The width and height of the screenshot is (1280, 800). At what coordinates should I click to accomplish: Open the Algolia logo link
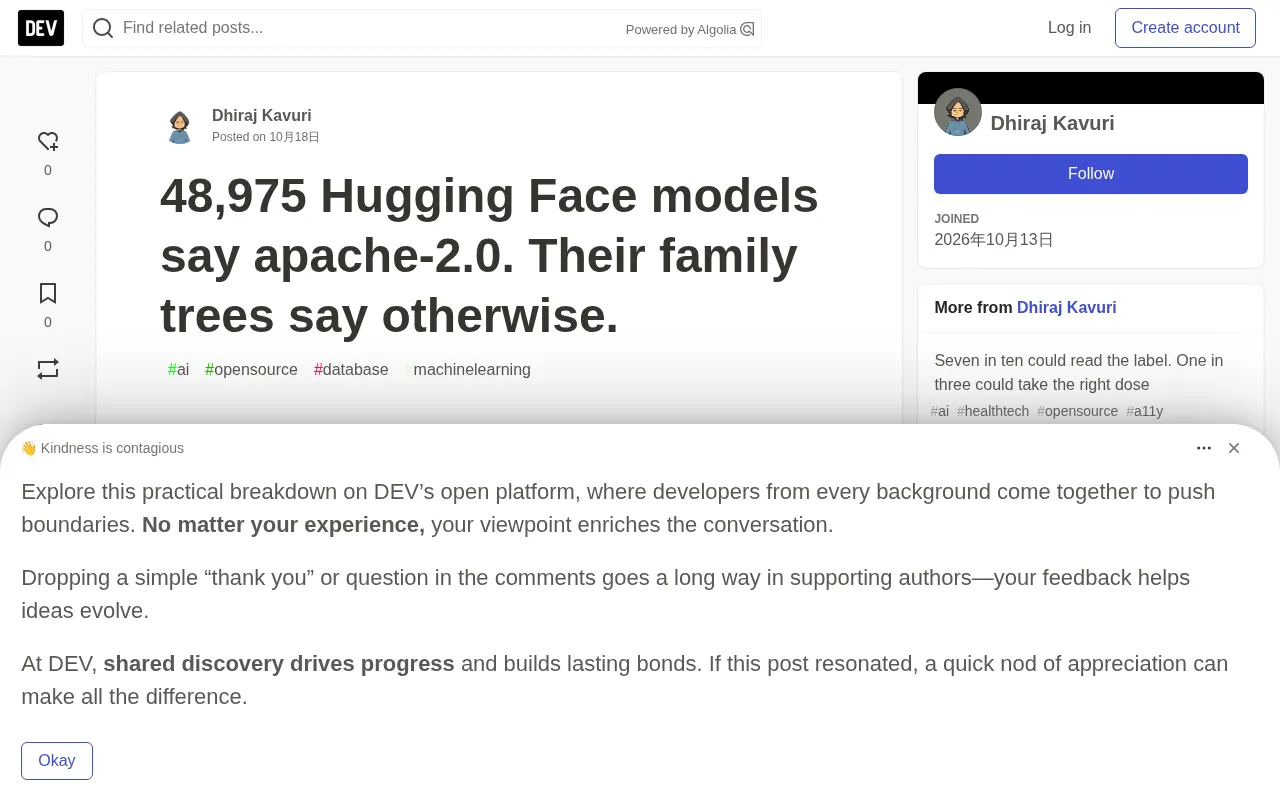747,29
